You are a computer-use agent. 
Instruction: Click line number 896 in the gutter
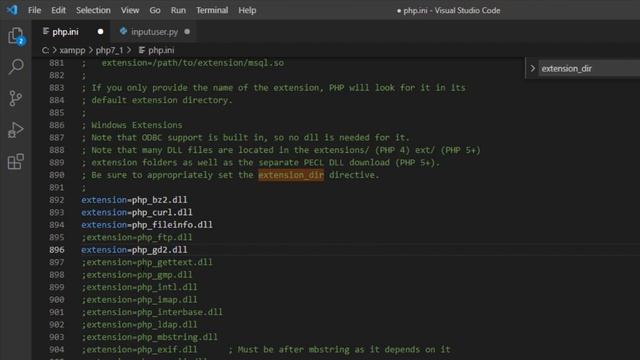56,249
